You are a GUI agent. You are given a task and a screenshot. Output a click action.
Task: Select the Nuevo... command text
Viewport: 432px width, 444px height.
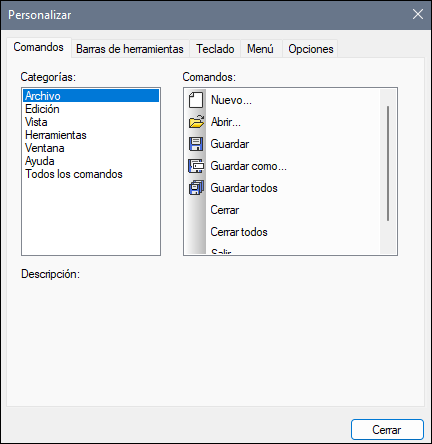tap(231, 100)
